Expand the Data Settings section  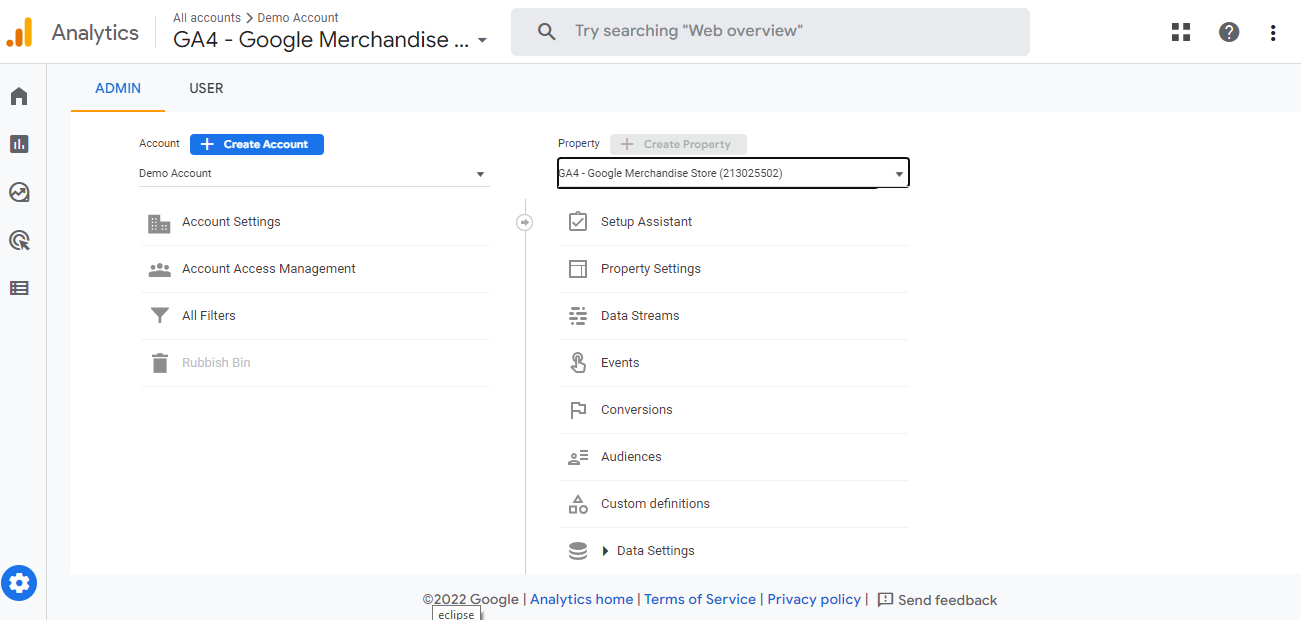point(606,551)
